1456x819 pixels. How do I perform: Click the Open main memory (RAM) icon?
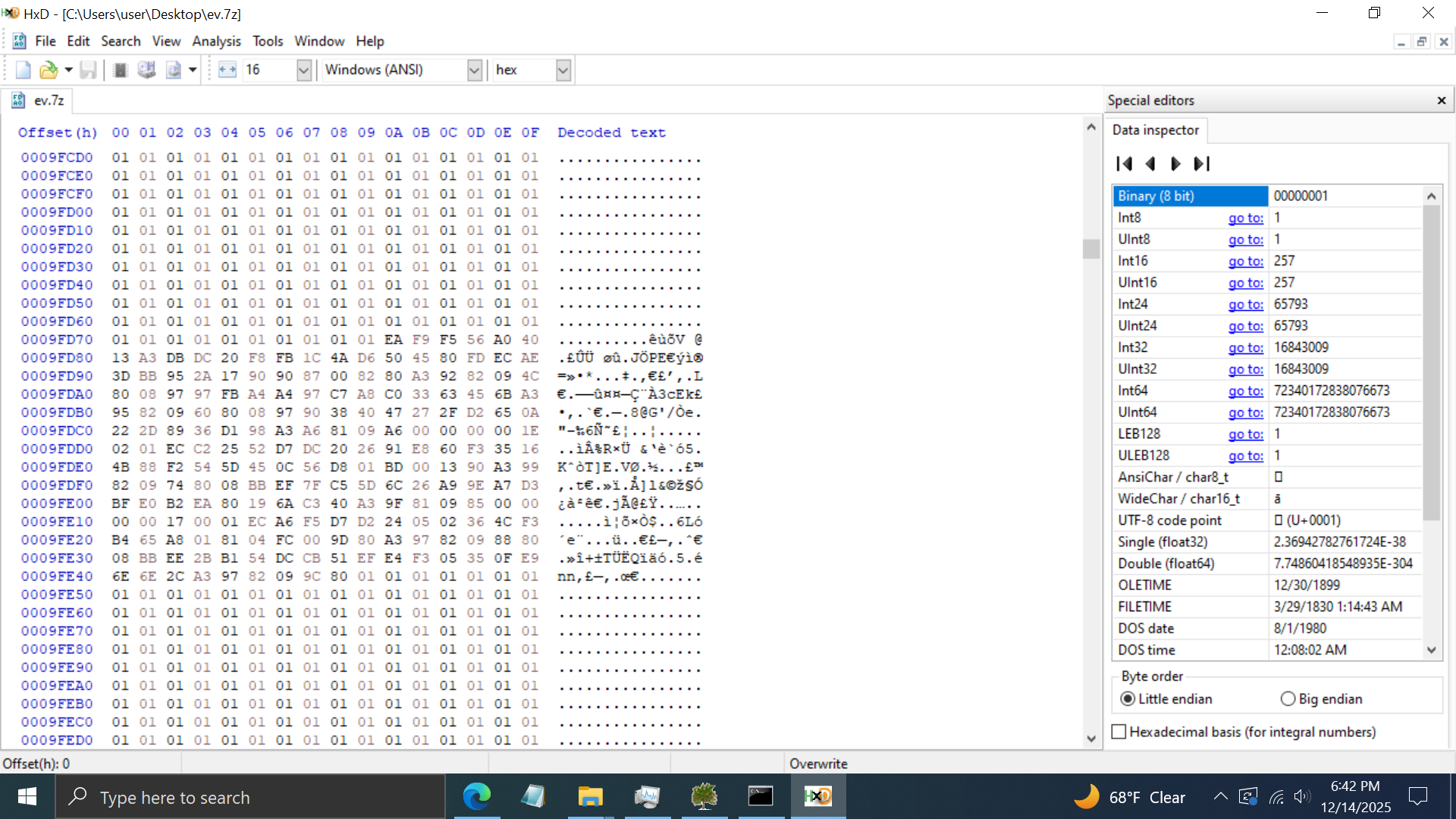(120, 70)
